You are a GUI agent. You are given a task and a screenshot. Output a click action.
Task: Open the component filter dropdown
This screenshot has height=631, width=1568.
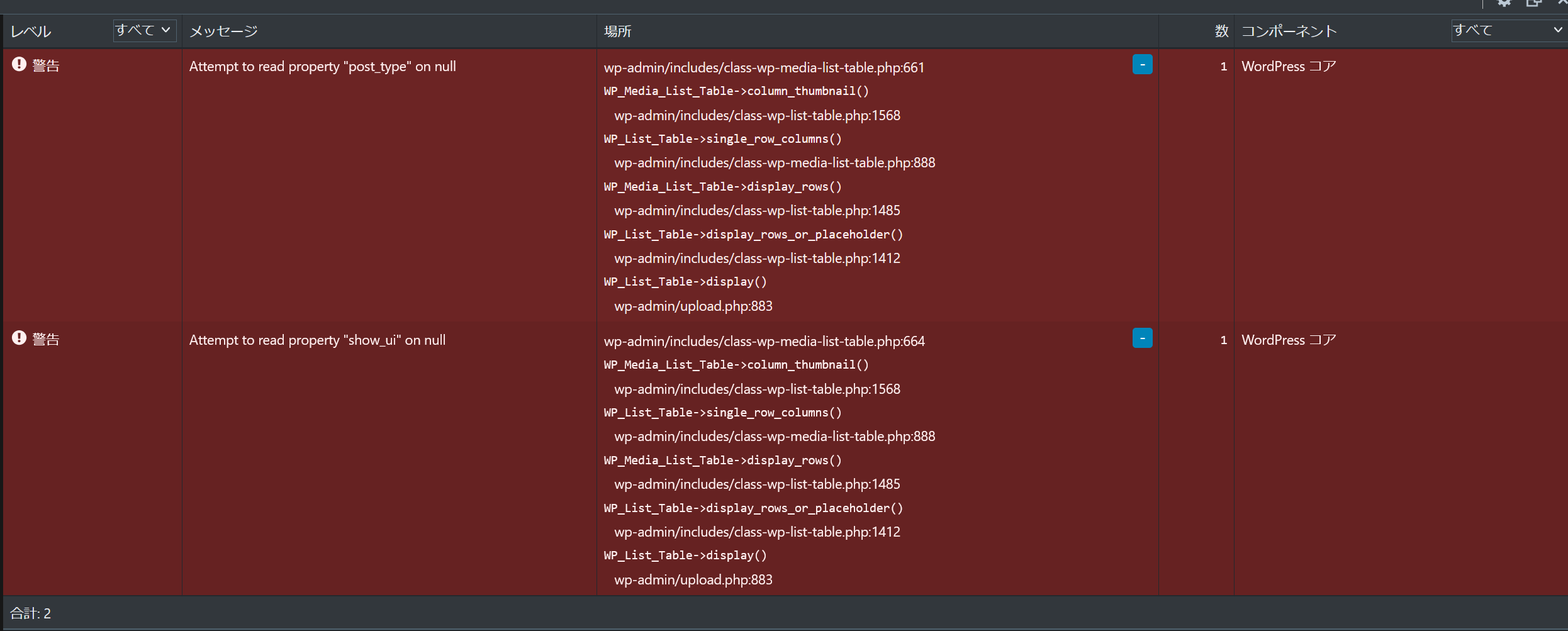point(1508,30)
